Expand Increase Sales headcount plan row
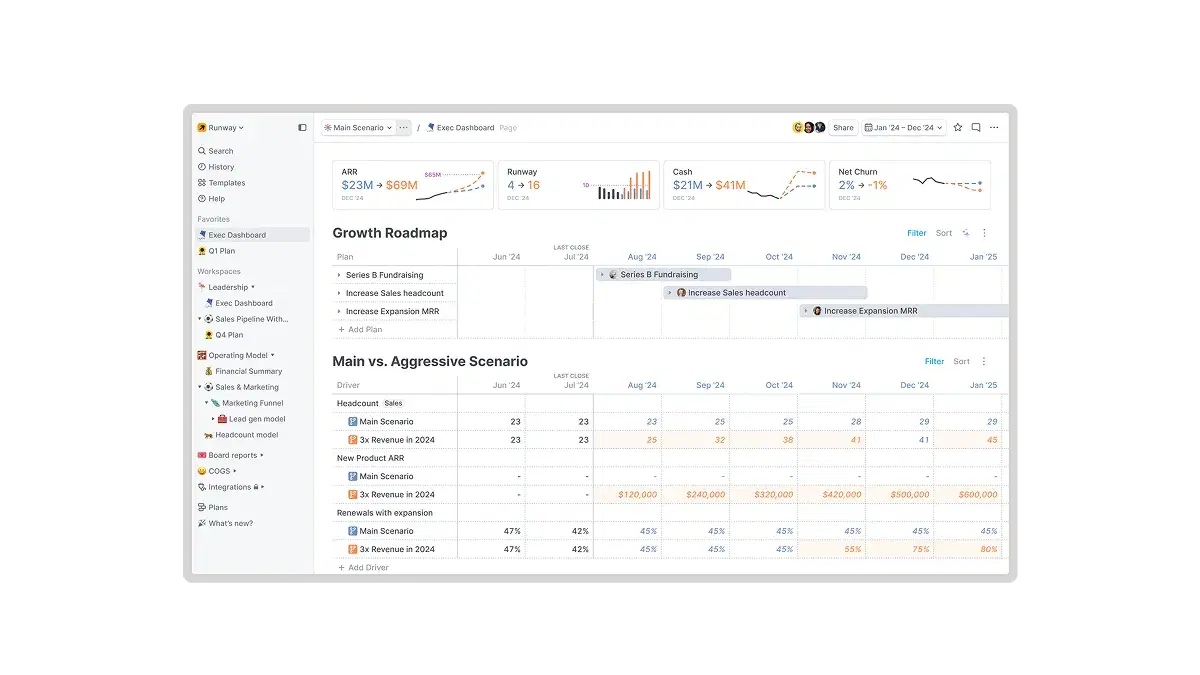Viewport: 1200px width, 675px height. [x=339, y=293]
